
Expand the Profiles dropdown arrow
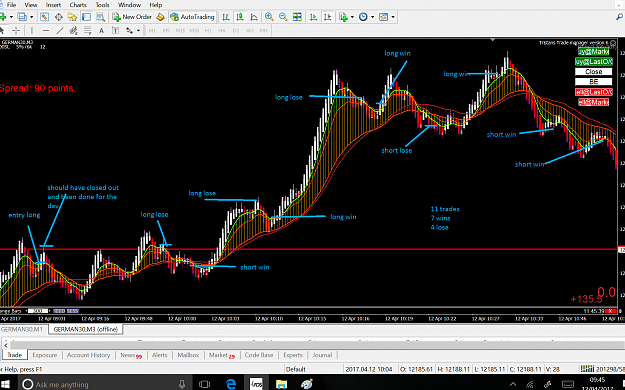31,17
